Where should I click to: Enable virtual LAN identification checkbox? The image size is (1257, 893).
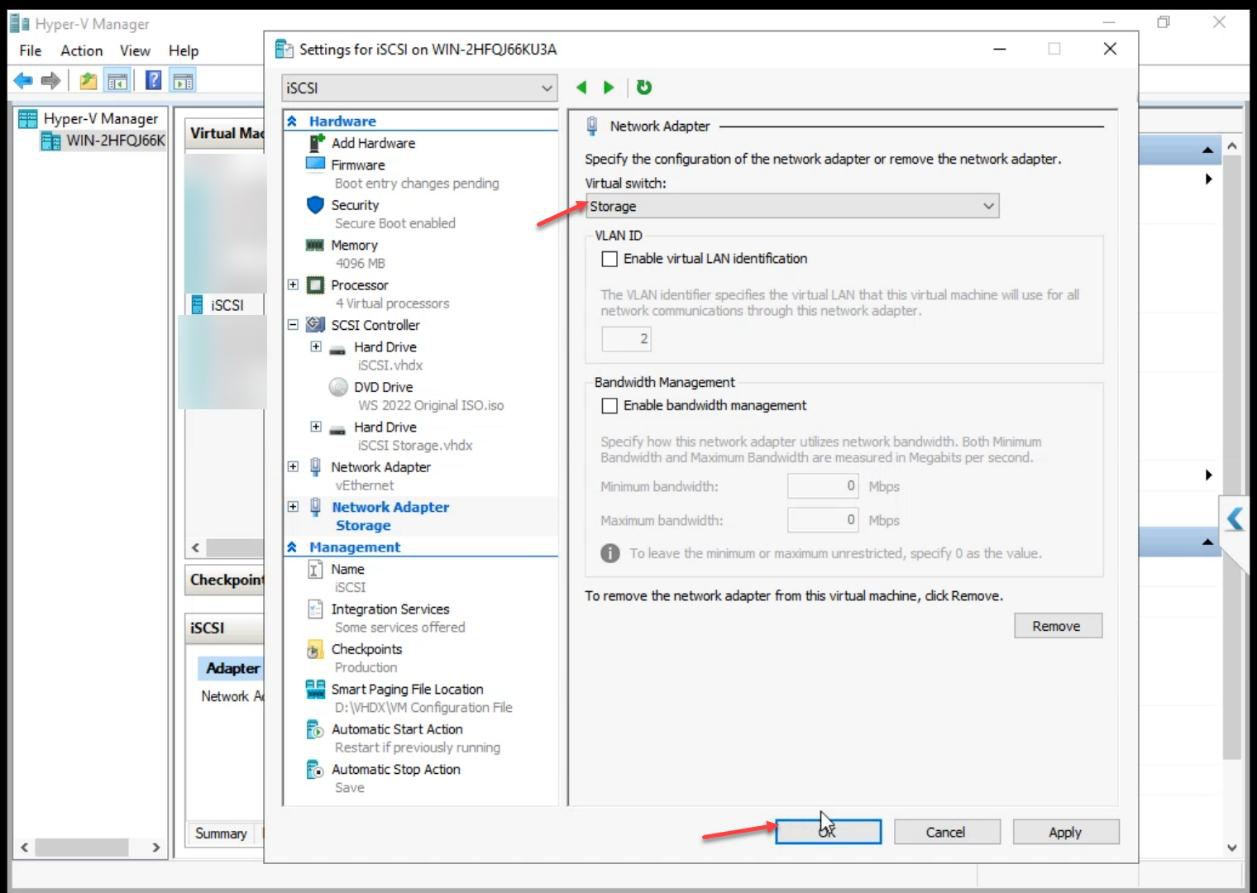pos(609,259)
